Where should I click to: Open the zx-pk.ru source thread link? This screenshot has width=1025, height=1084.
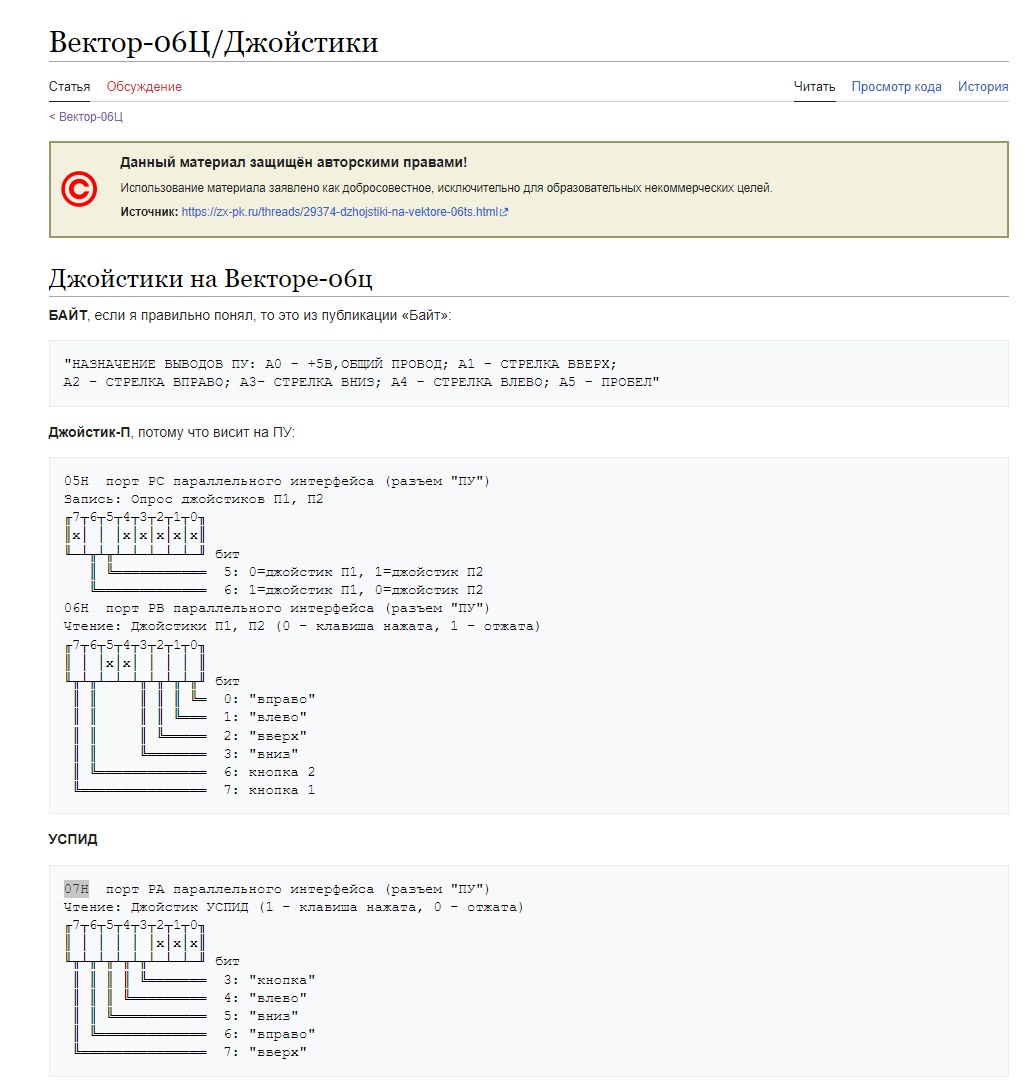point(339,213)
